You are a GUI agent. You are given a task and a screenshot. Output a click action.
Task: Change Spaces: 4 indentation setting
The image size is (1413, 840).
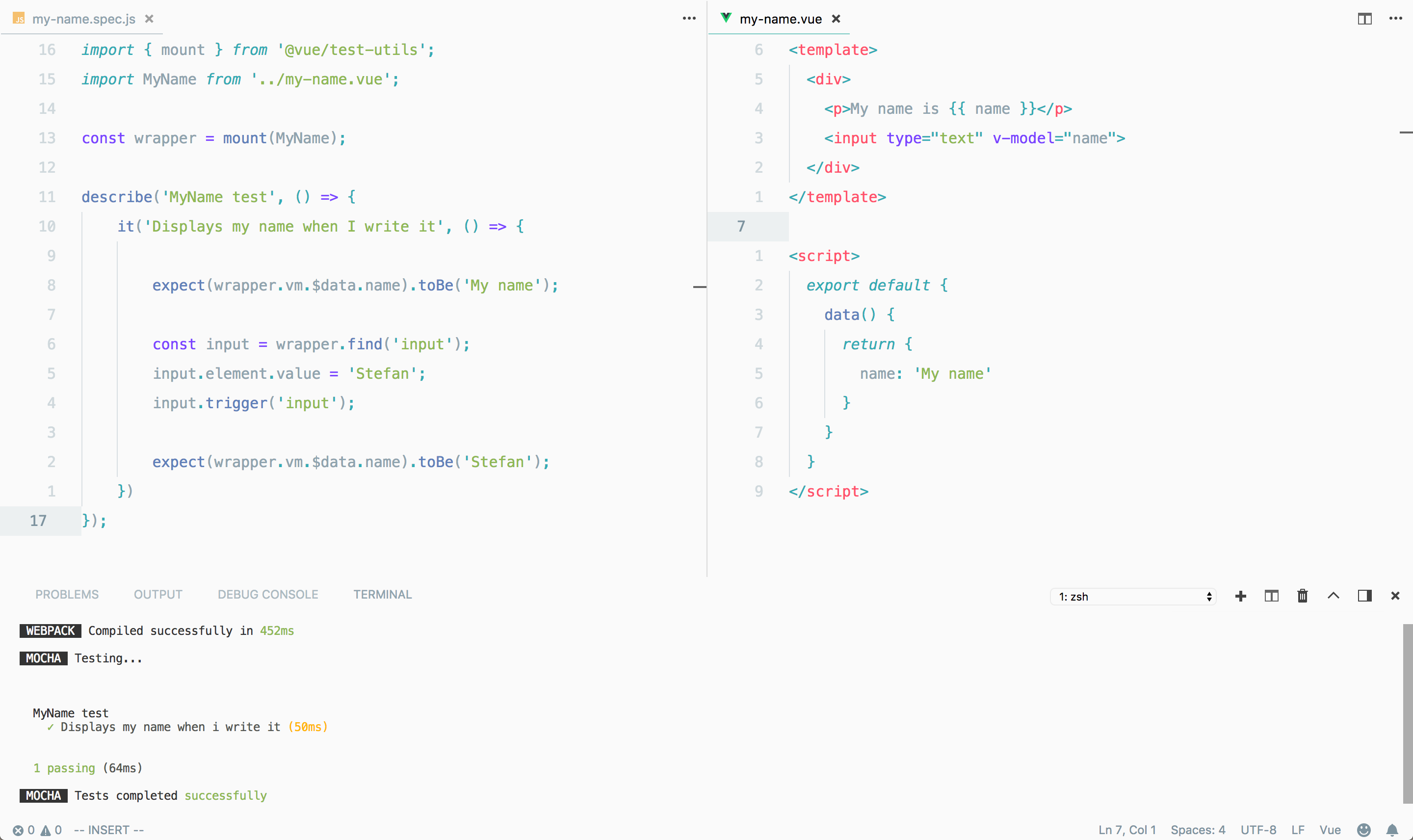(x=1198, y=830)
